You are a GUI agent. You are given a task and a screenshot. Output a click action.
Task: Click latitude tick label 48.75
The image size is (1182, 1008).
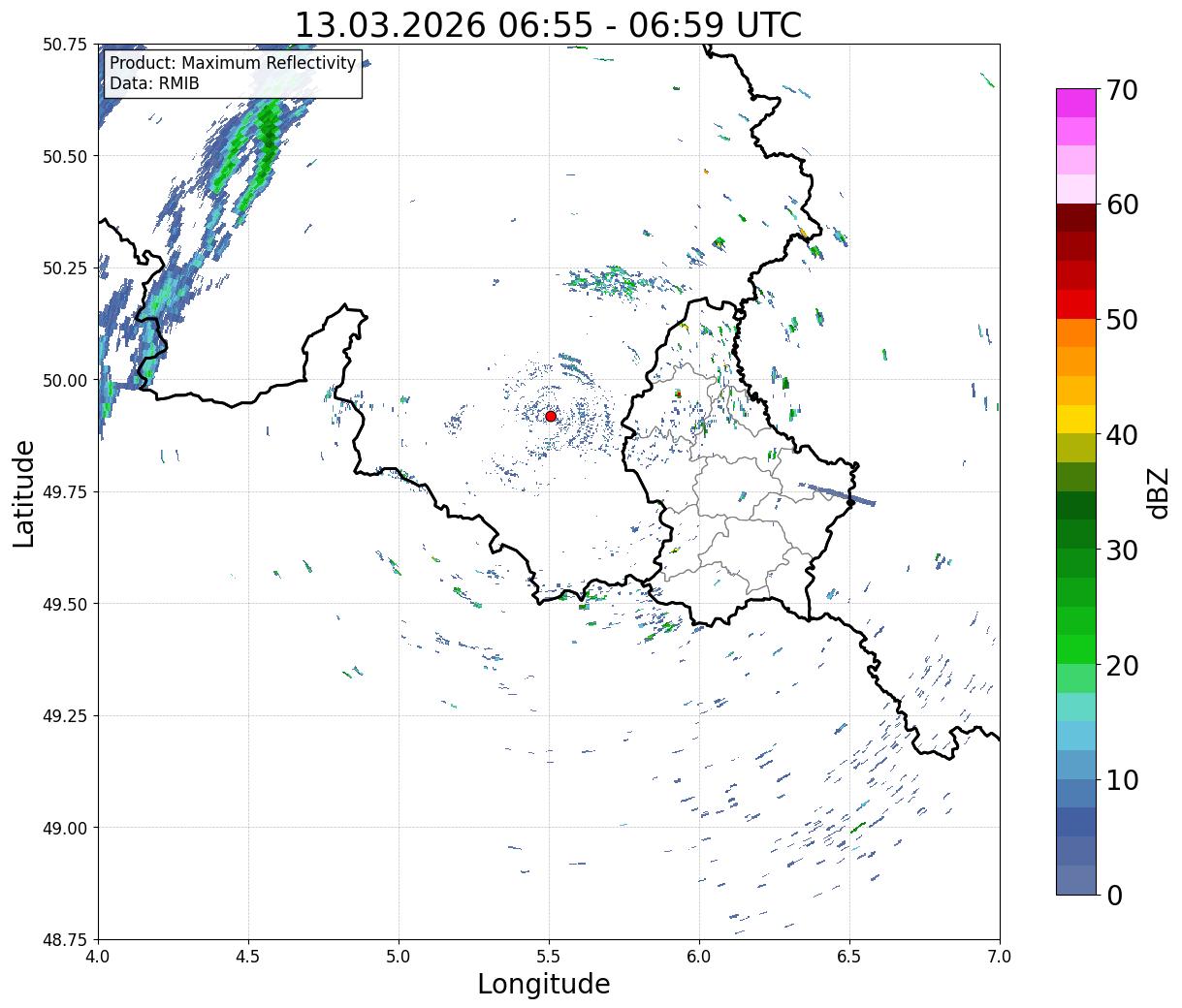65,939
